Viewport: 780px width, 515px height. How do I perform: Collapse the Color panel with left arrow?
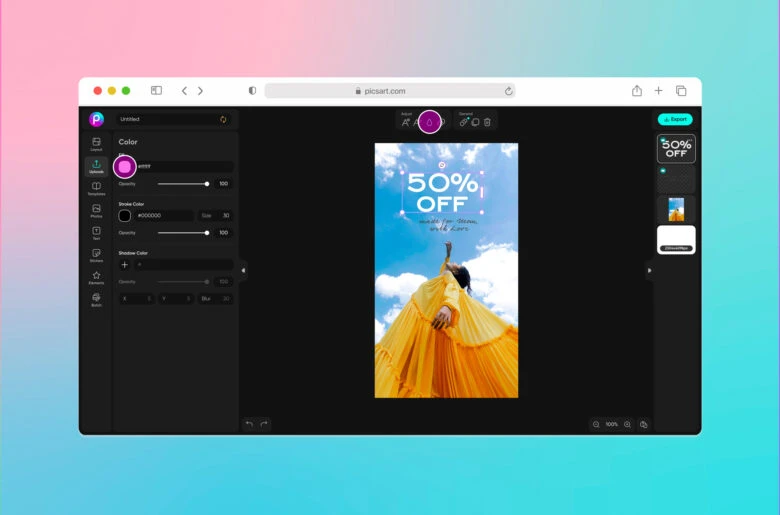[x=243, y=270]
